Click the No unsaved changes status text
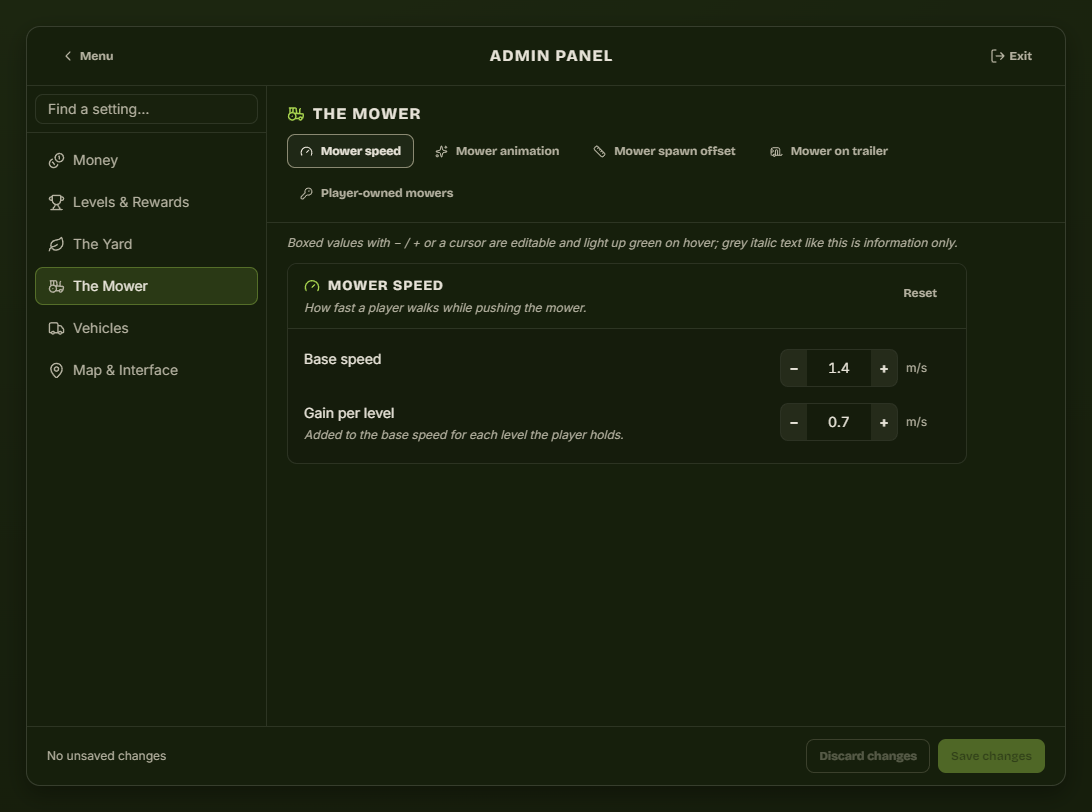 (107, 756)
